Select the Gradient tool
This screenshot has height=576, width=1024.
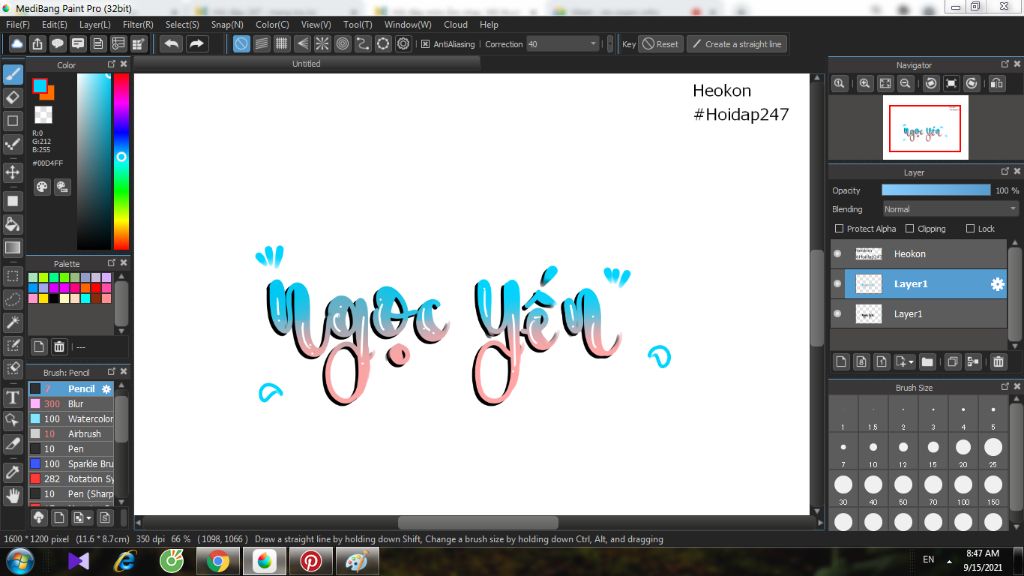(x=13, y=248)
